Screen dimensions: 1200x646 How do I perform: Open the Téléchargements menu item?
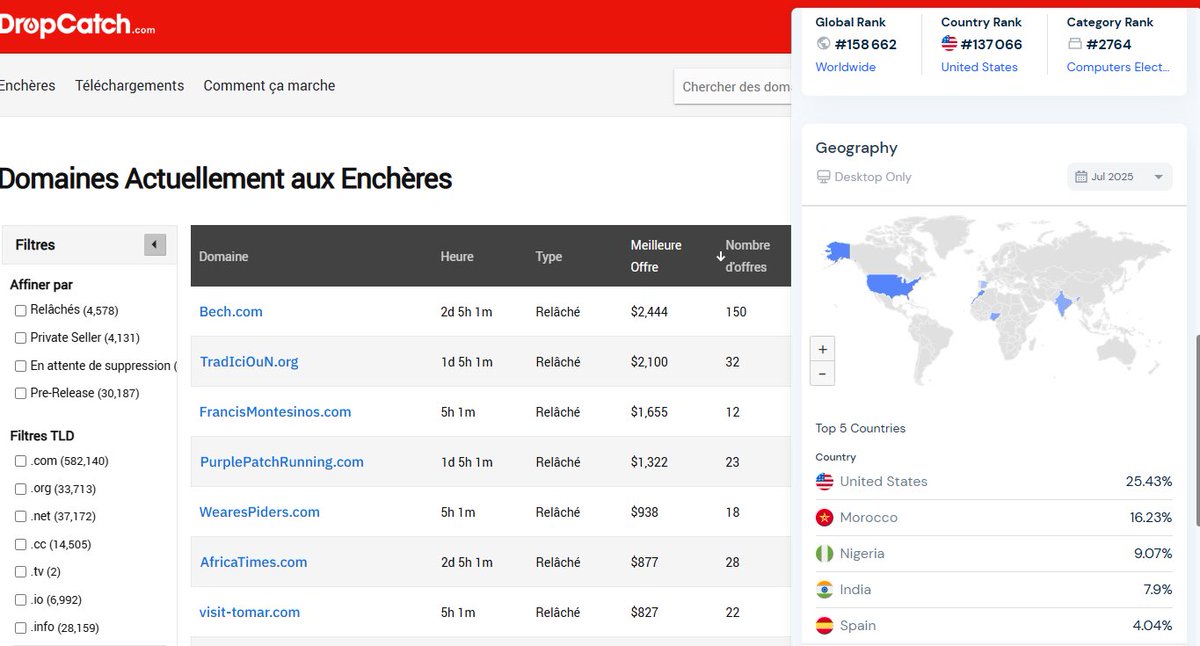(x=130, y=86)
